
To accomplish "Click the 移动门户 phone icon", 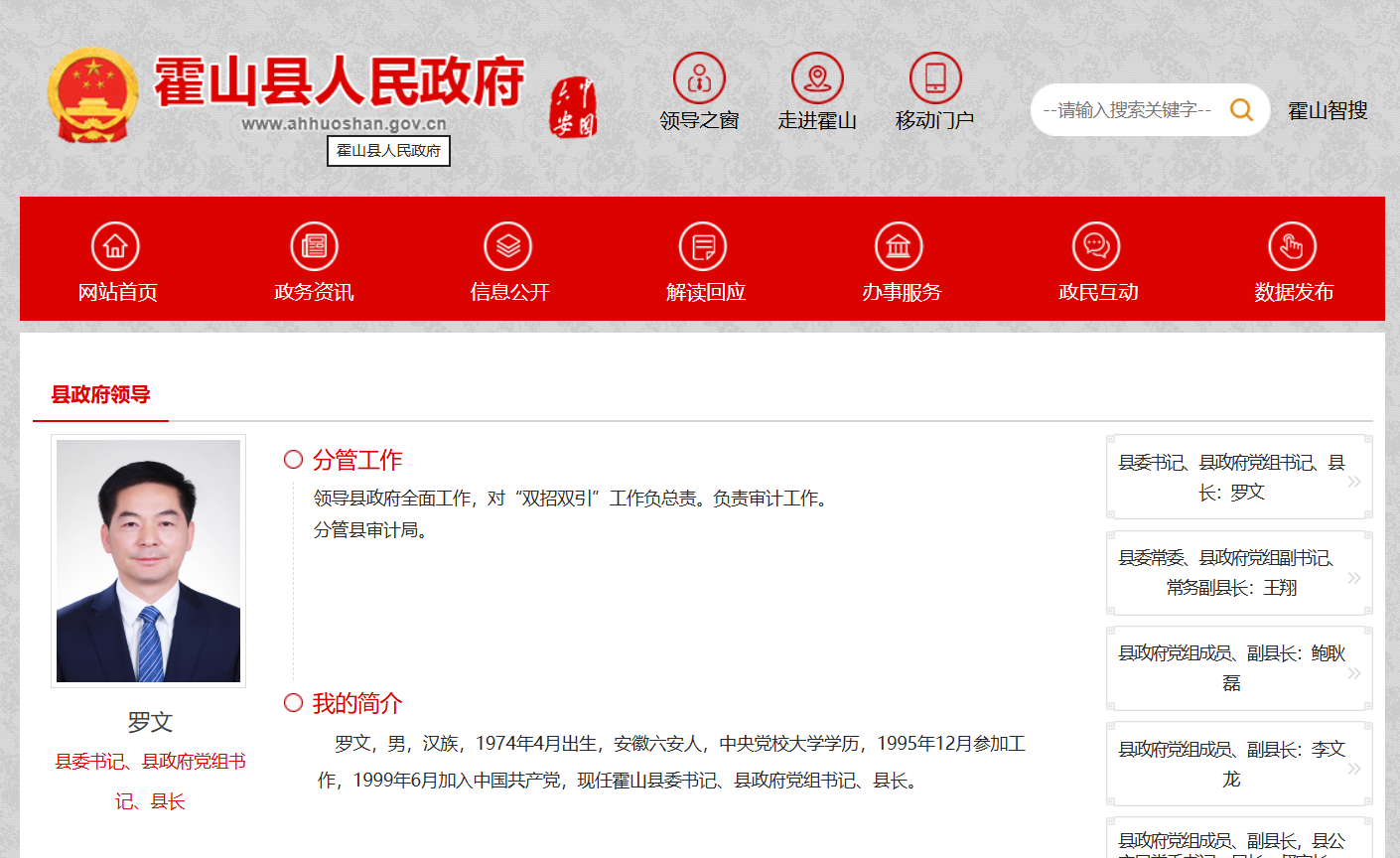I will point(935,78).
